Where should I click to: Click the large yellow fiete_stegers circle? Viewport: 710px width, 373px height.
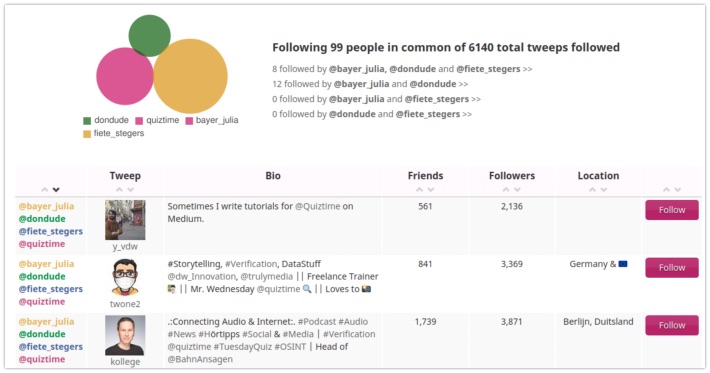click(x=190, y=76)
